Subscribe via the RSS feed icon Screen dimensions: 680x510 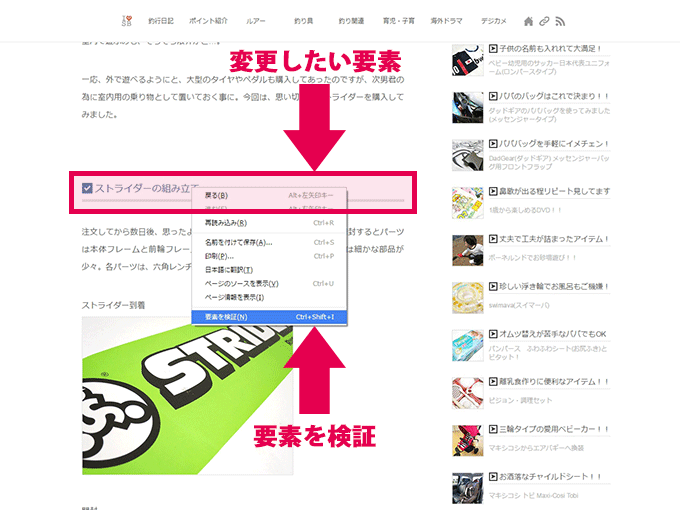pyautogui.click(x=560, y=21)
